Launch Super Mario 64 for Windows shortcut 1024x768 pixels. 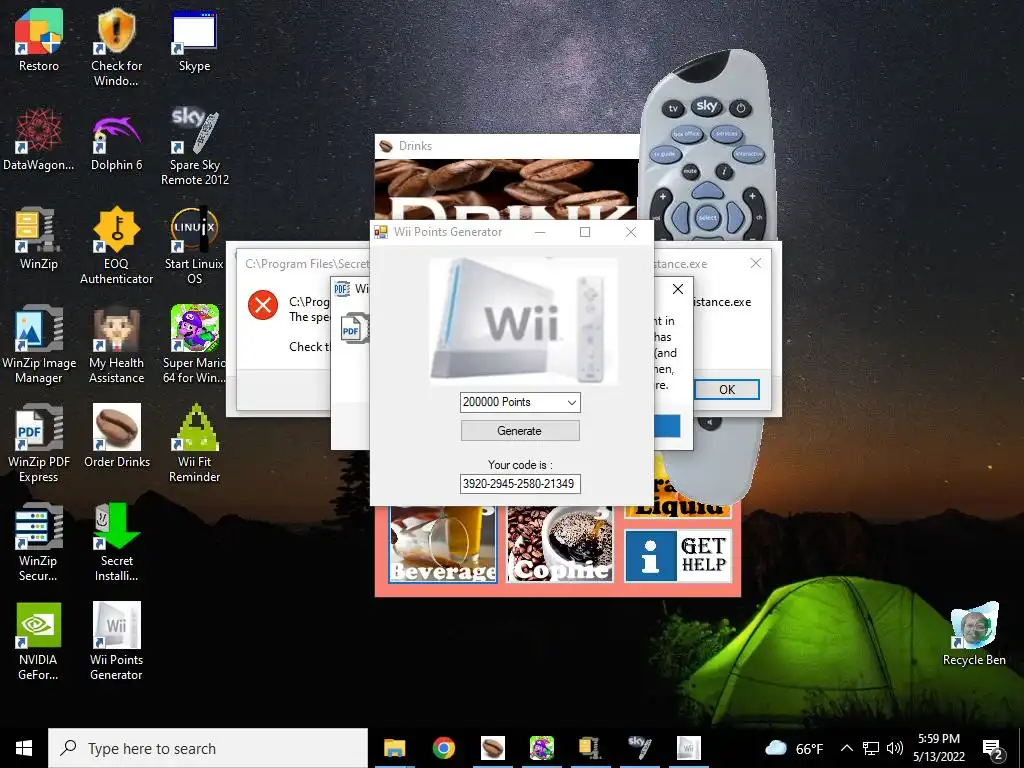[194, 345]
